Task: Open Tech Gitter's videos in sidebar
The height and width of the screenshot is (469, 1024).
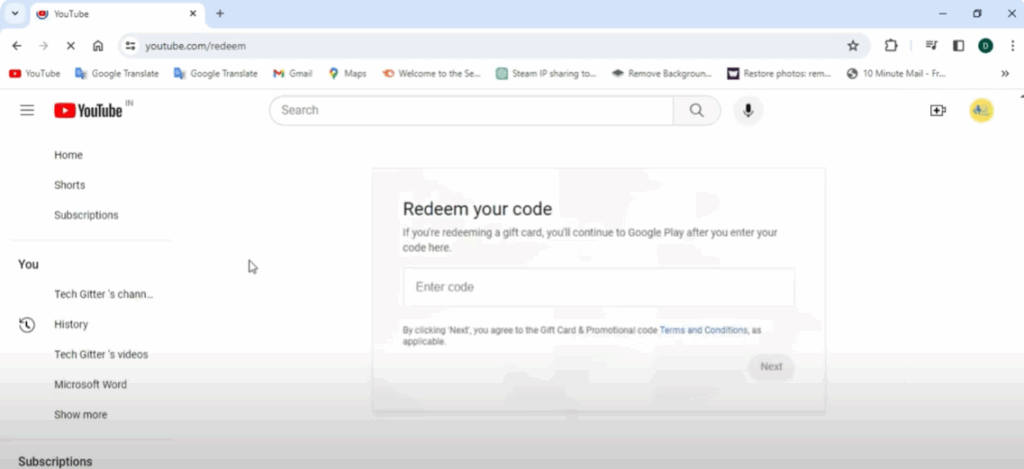Action: [x=101, y=355]
